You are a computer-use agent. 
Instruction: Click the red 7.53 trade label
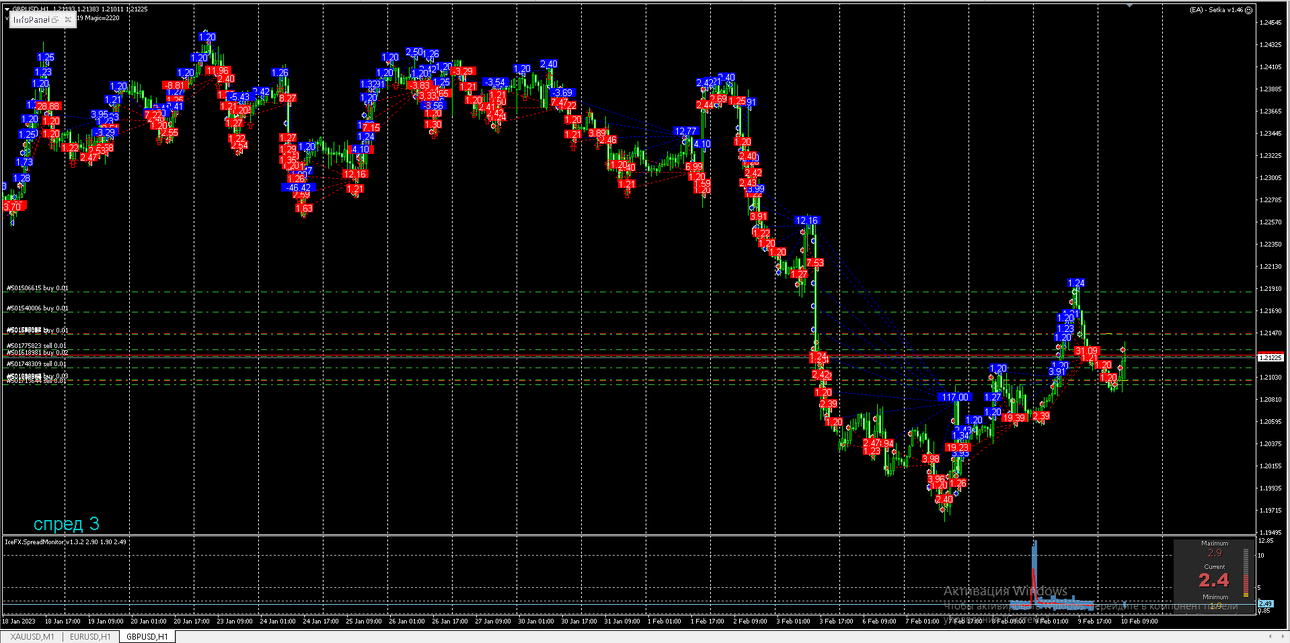click(x=814, y=262)
